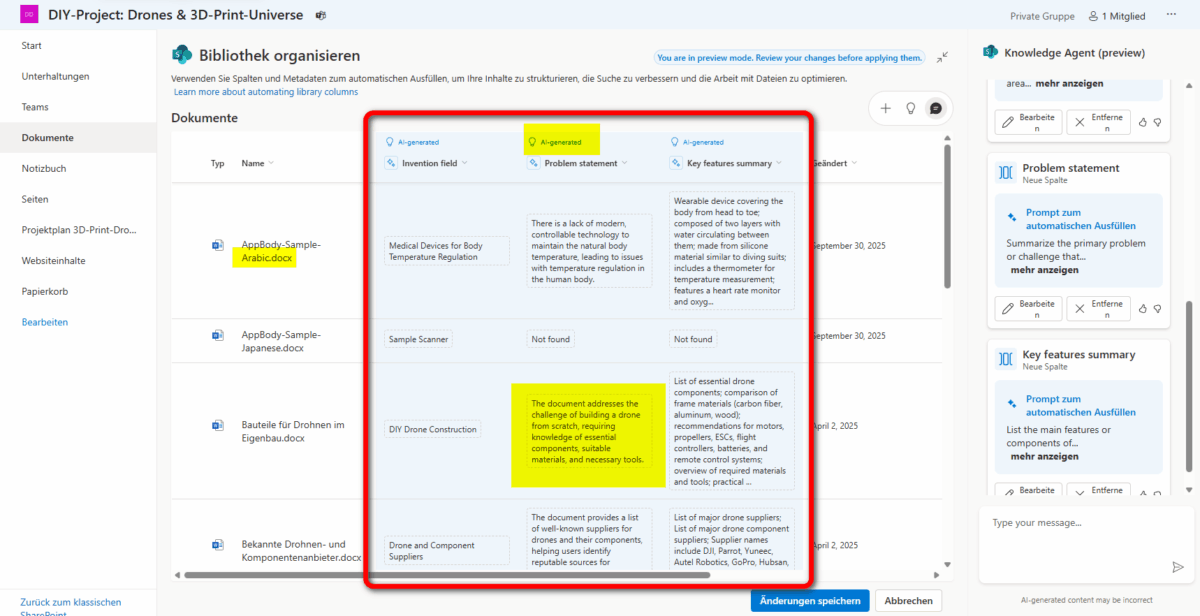
Task: Open Notizbuch in the left navigation
Action: [x=44, y=168]
